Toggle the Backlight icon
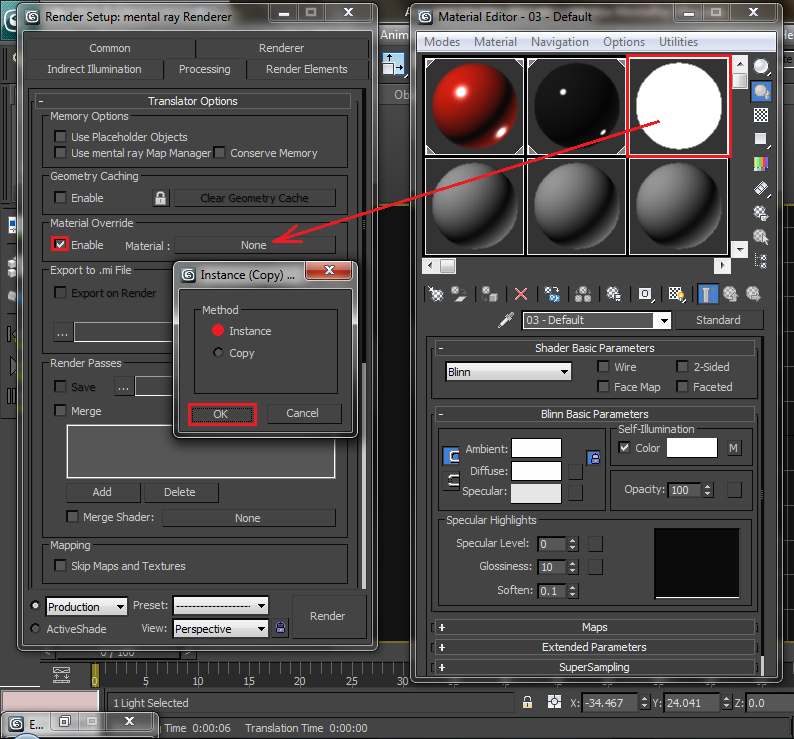This screenshot has height=739, width=794. click(761, 91)
